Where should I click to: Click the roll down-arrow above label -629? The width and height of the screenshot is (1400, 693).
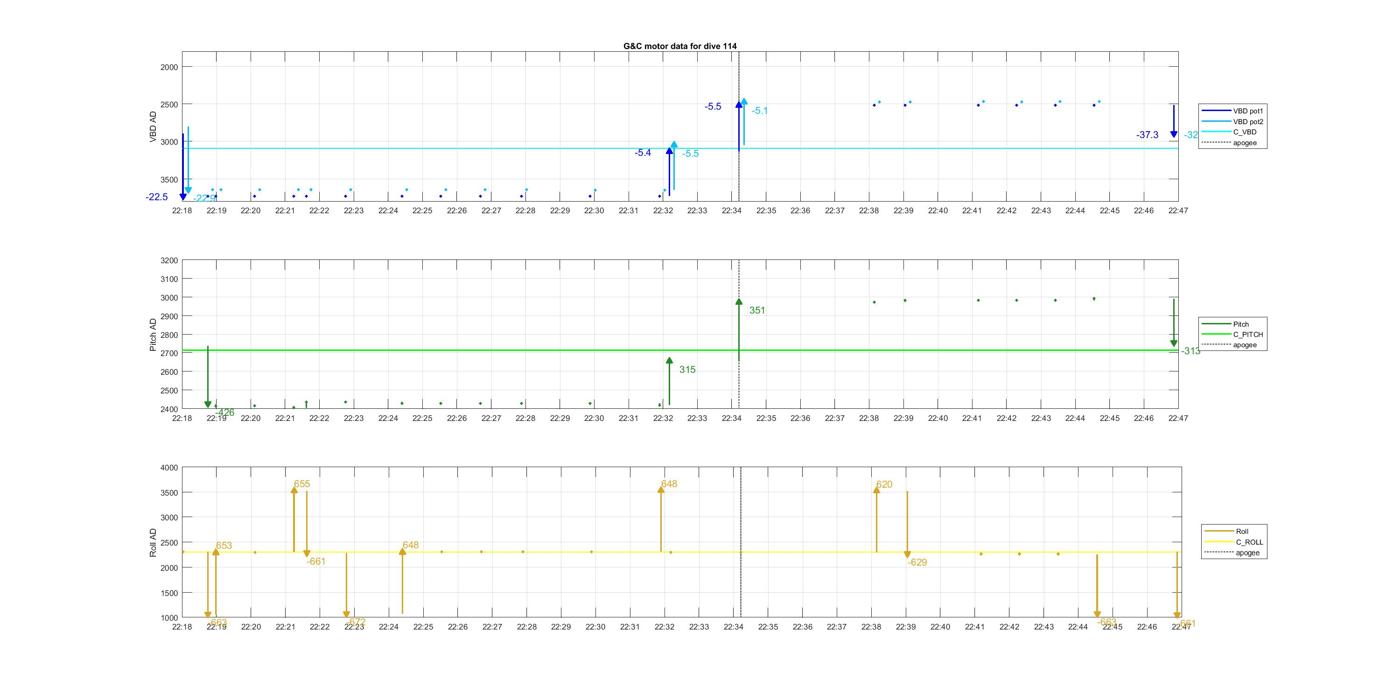[907, 524]
